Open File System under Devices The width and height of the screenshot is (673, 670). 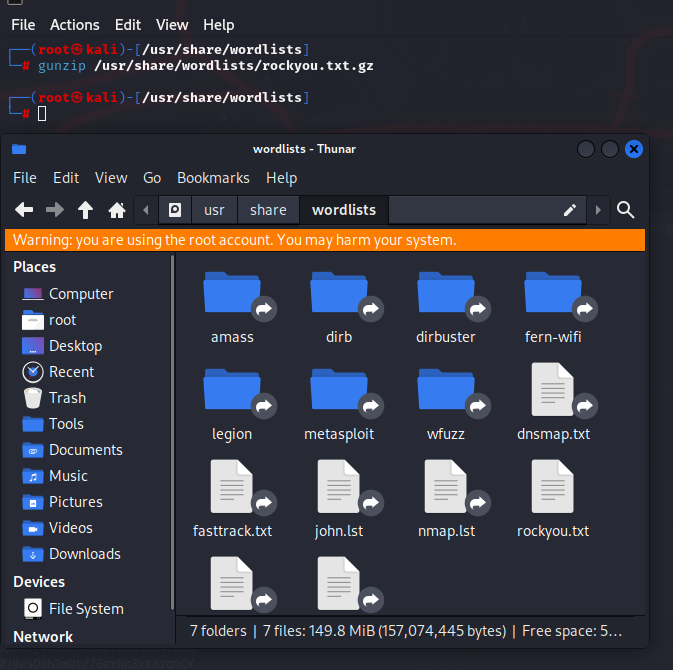(x=88, y=609)
